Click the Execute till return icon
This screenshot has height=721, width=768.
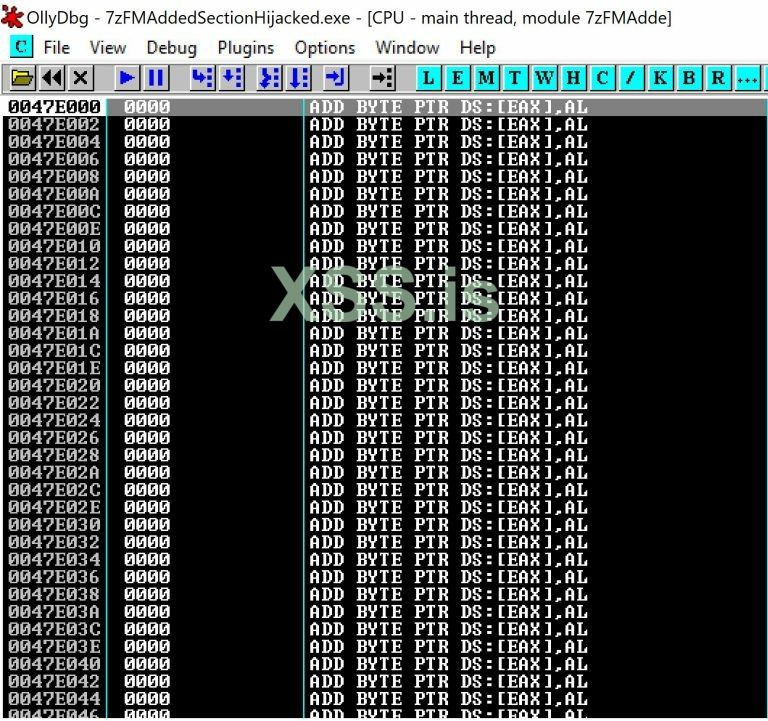[336, 78]
